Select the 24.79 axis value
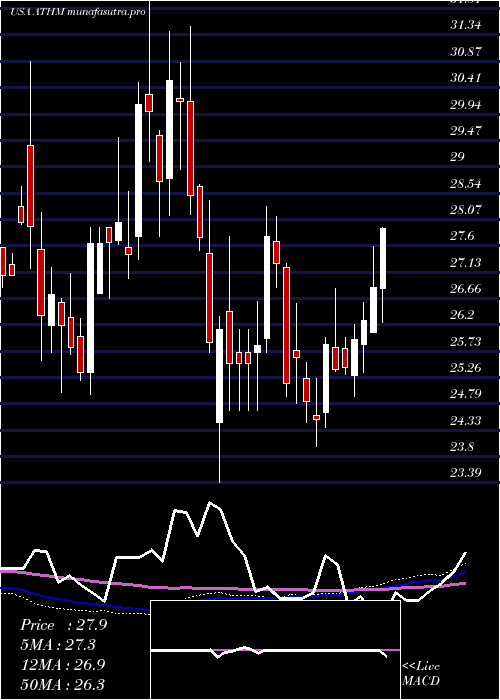500x700 pixels. click(466, 394)
